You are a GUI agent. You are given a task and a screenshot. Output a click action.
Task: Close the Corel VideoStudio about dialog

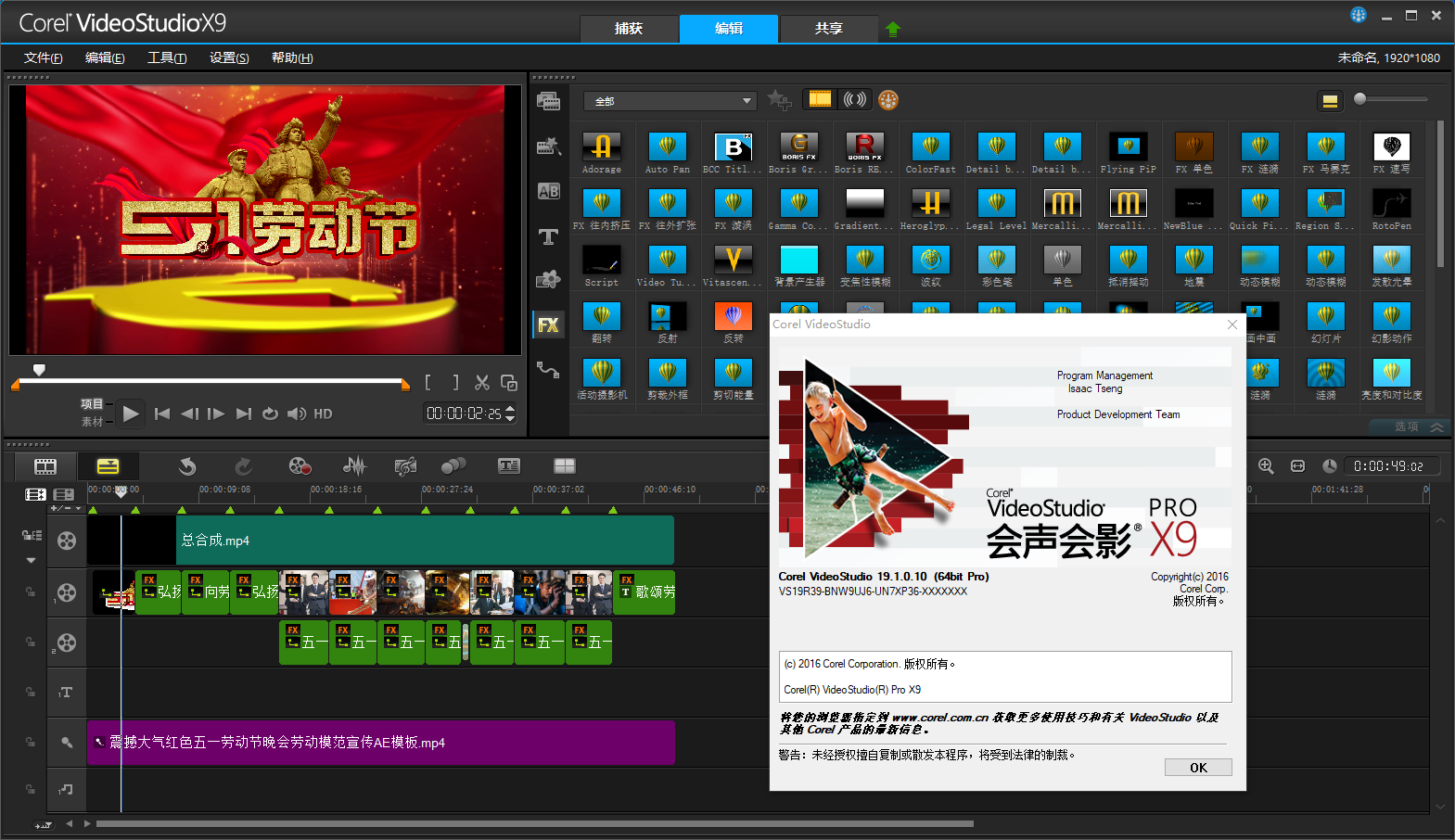point(1232,325)
